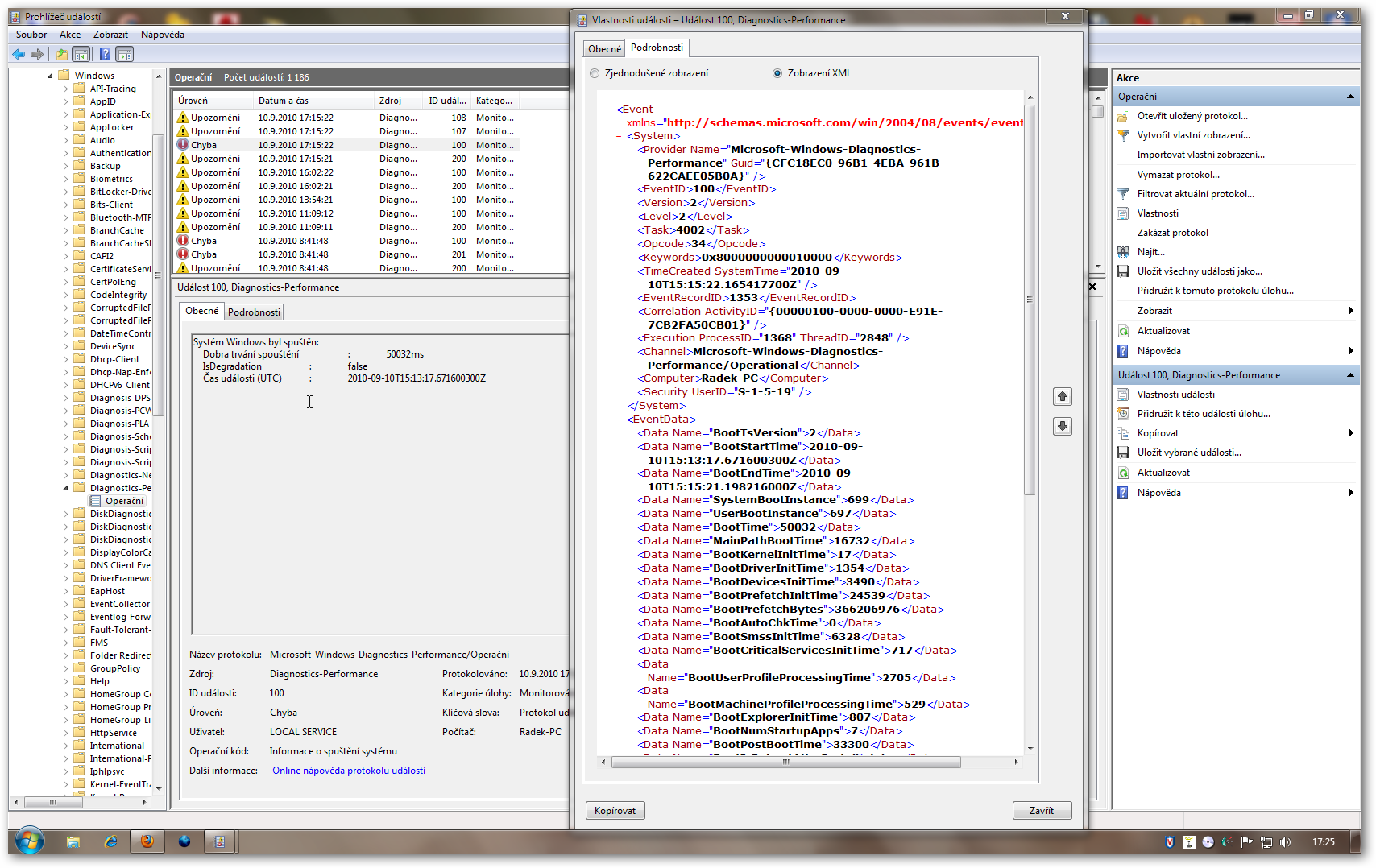
Task: Click the Forward arrow in the toolbar
Action: [x=37, y=54]
